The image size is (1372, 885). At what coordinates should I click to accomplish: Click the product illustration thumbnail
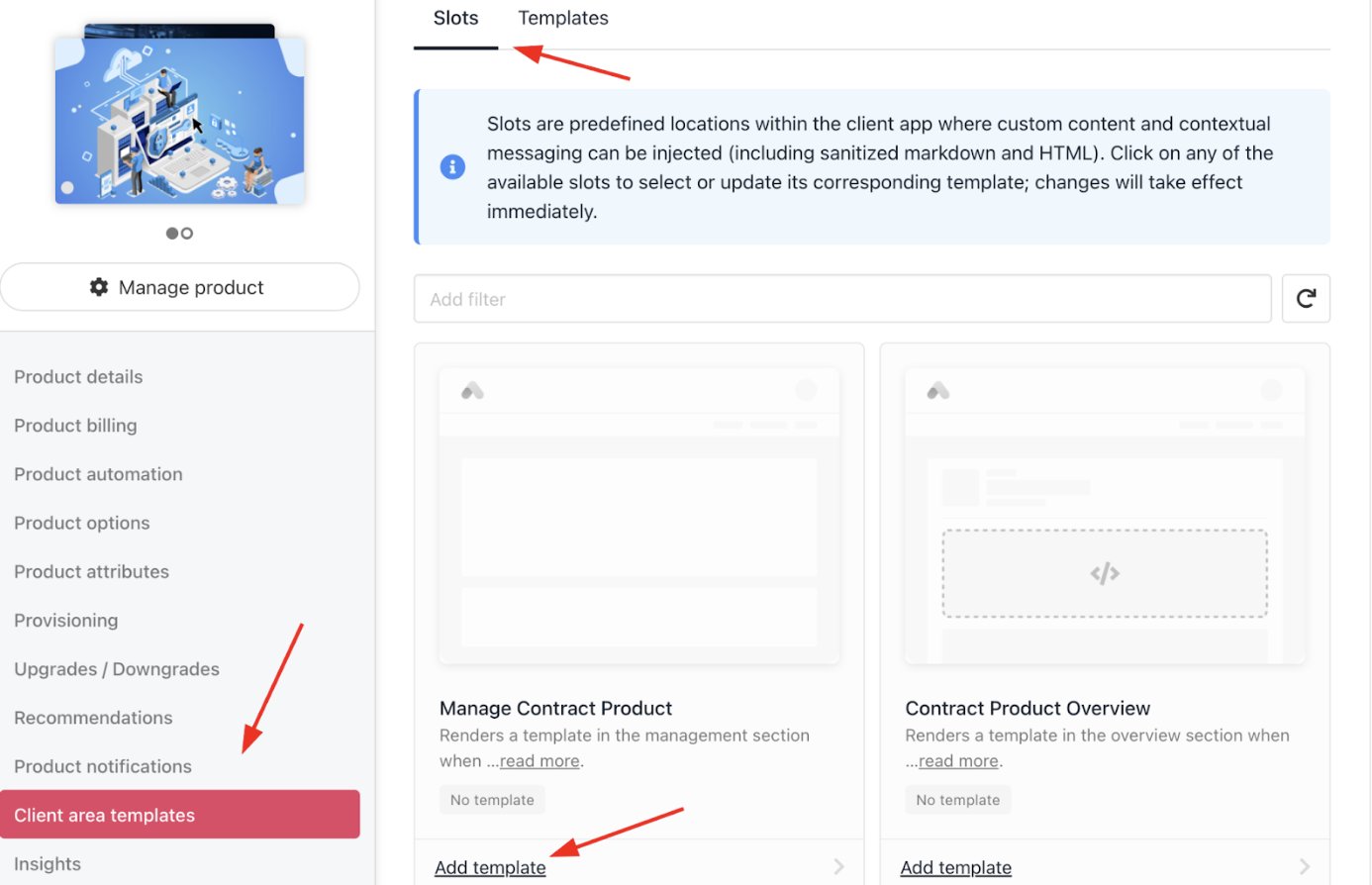[180, 119]
